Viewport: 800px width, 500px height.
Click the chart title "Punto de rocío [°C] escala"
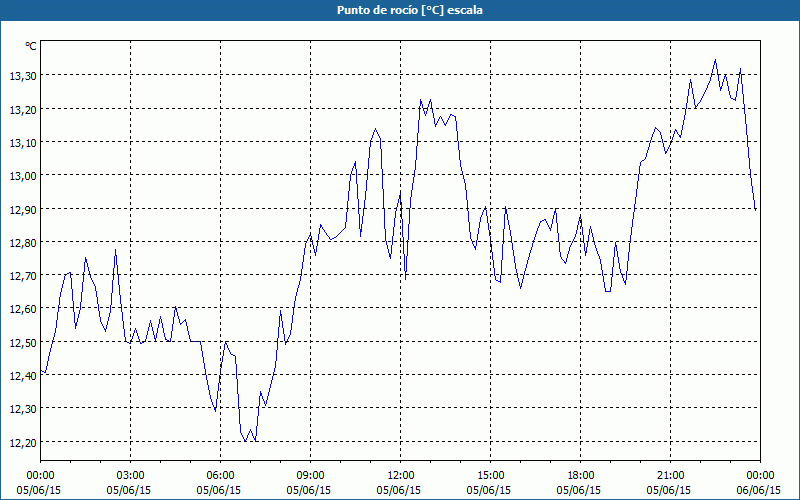pyautogui.click(x=410, y=10)
